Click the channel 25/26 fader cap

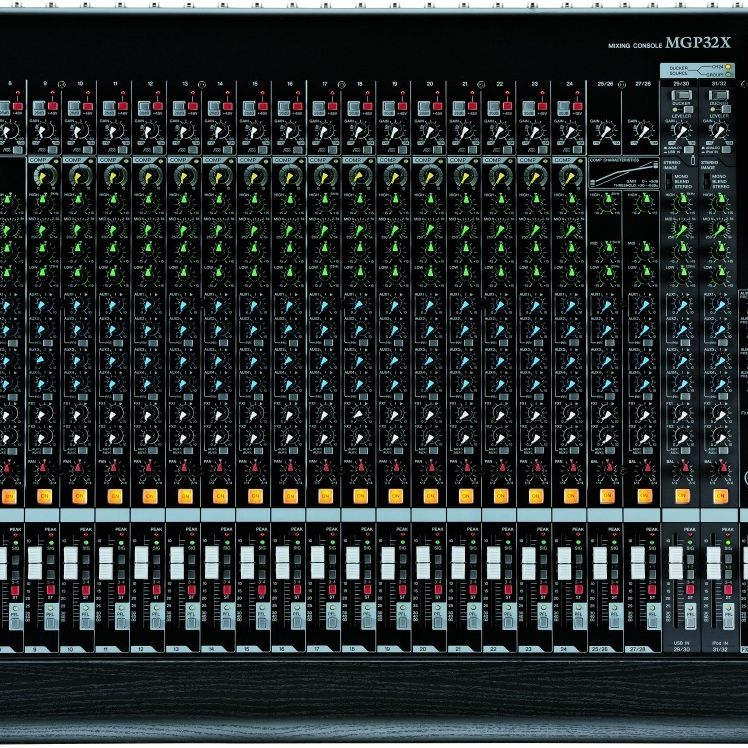tap(600, 563)
